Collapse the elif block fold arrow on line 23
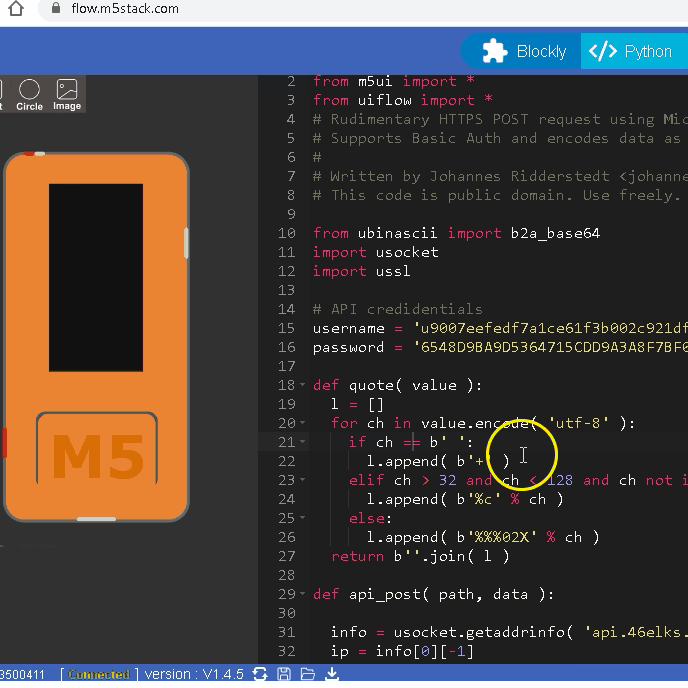The width and height of the screenshot is (688, 688). click(x=302, y=480)
